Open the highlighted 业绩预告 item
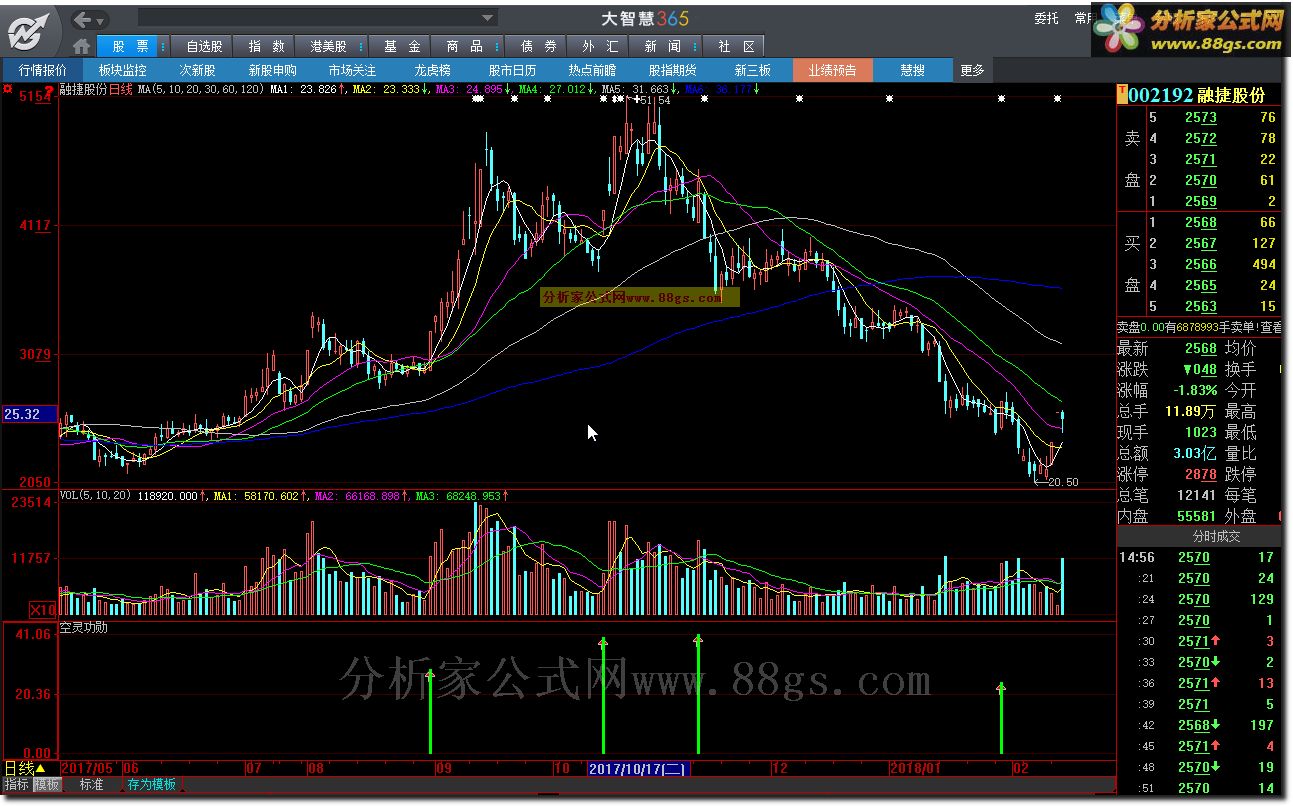Image resolution: width=1293 pixels, height=806 pixels. point(832,70)
